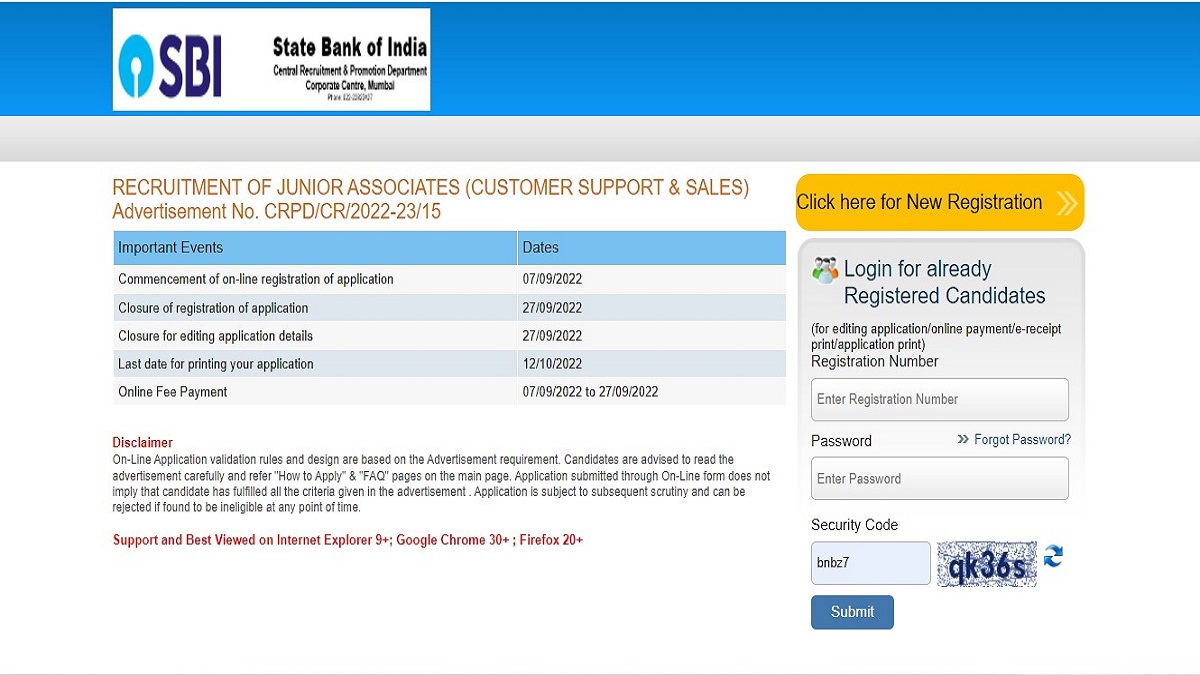Click the registered candidates people icon
Screen dimensions: 1200x675
[824, 267]
